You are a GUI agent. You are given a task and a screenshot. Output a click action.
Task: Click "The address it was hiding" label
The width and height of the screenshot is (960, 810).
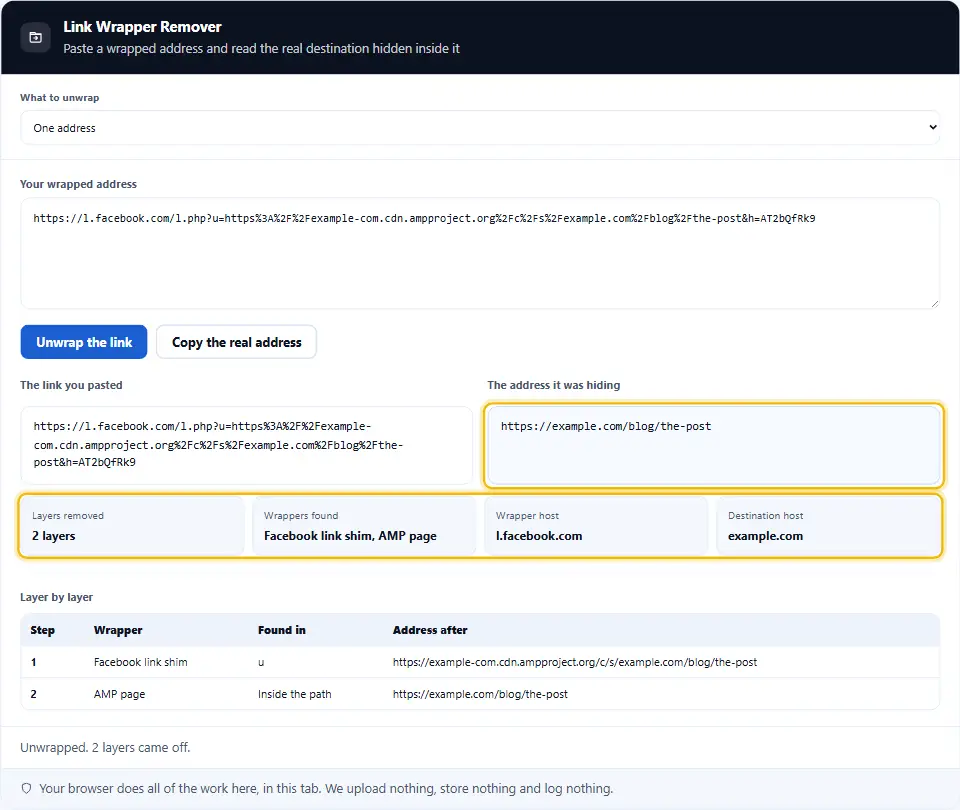553,385
